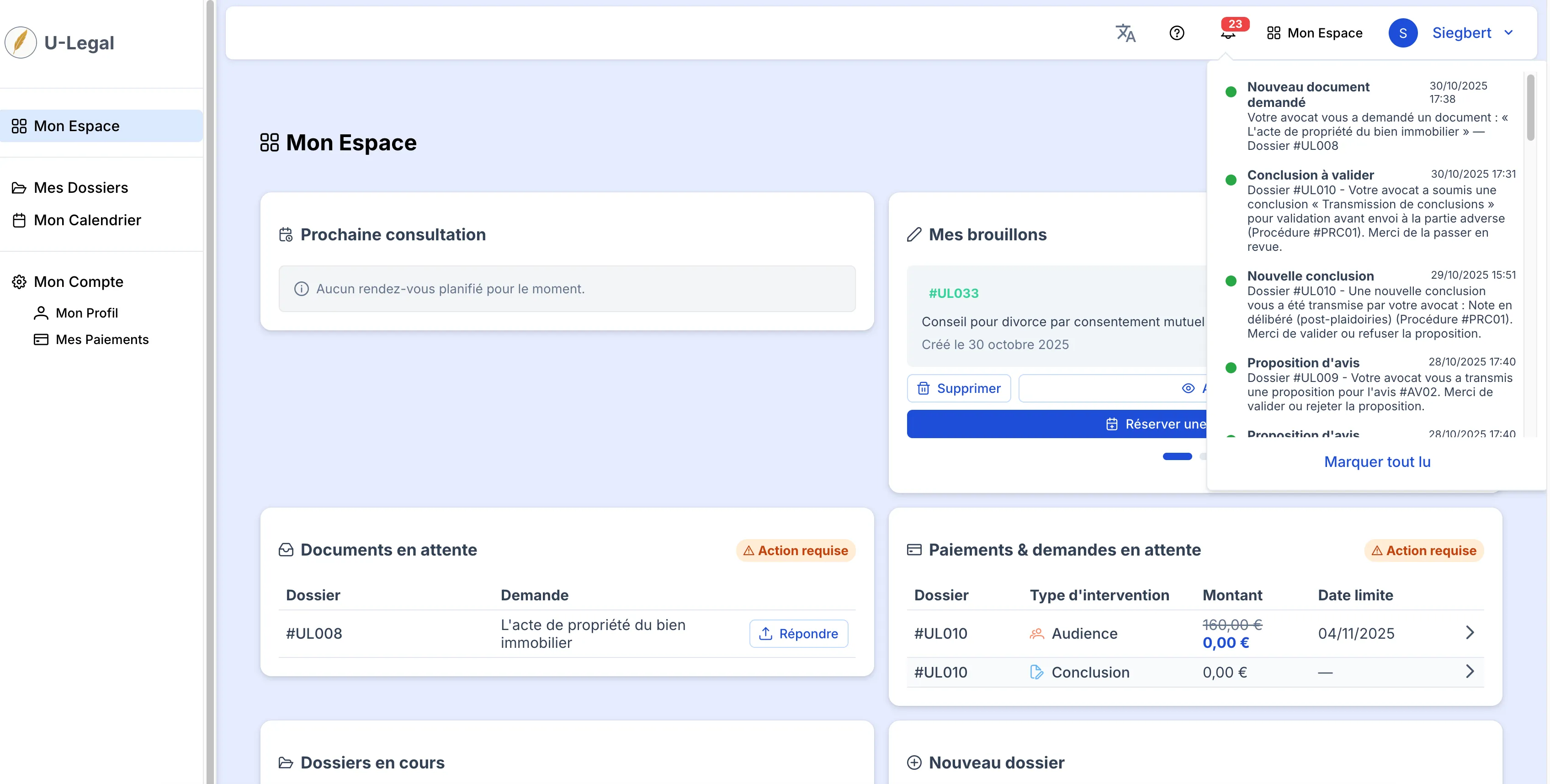Expand the Siegbert user dropdown chevron
The image size is (1550, 784).
coord(1508,33)
